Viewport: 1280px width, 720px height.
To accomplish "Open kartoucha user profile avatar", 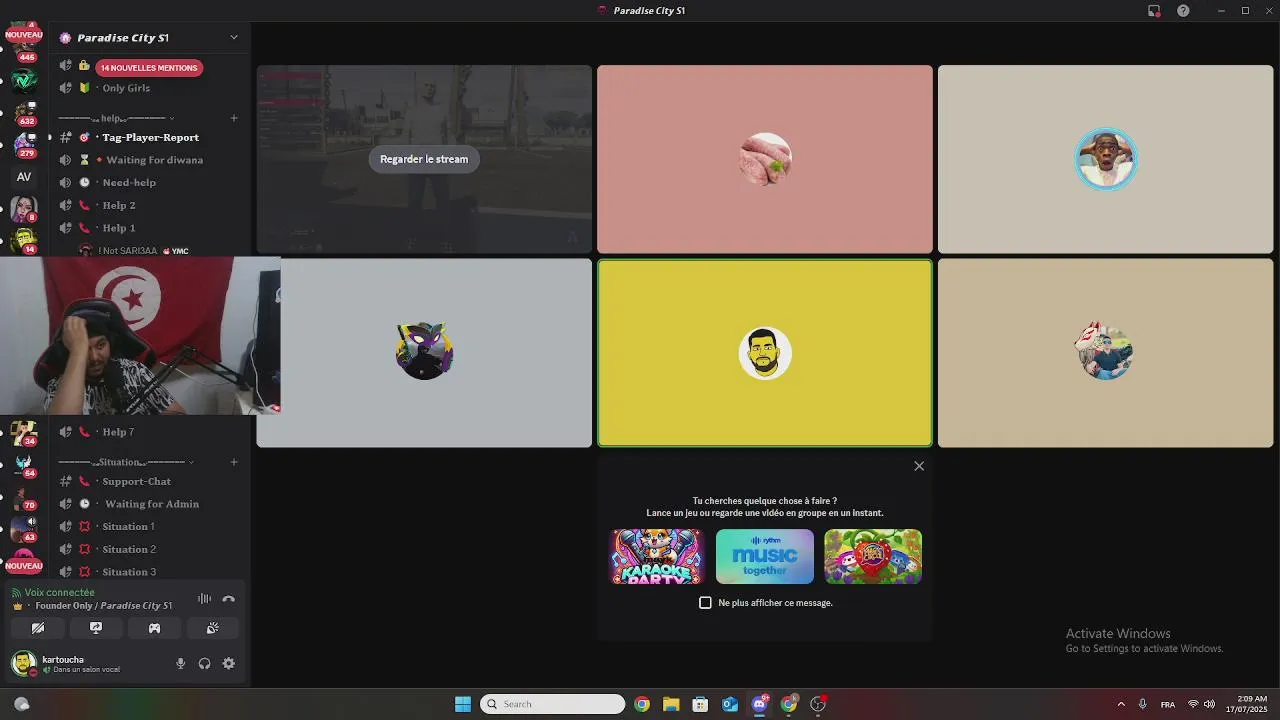I will (x=24, y=663).
